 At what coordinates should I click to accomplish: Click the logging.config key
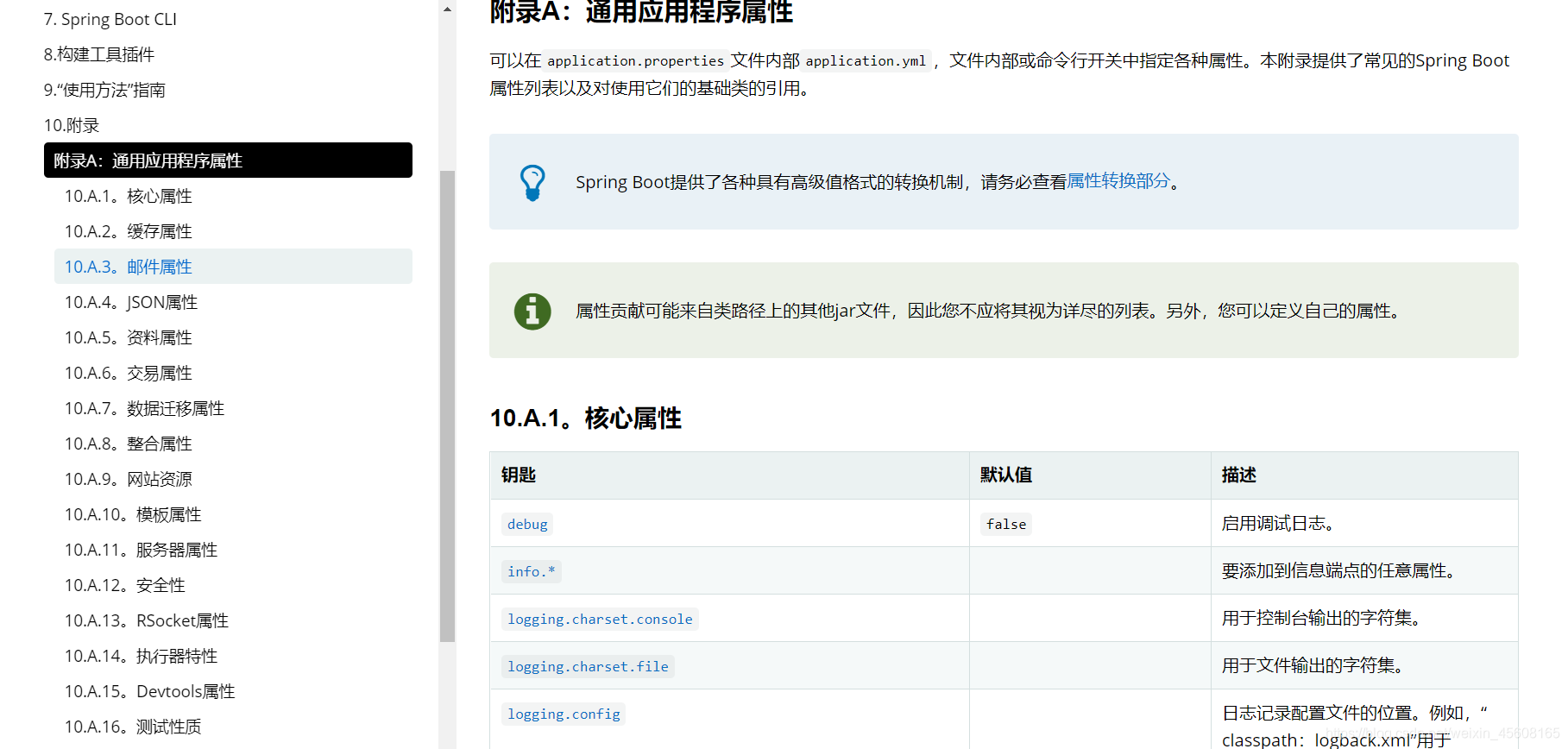[x=564, y=714]
